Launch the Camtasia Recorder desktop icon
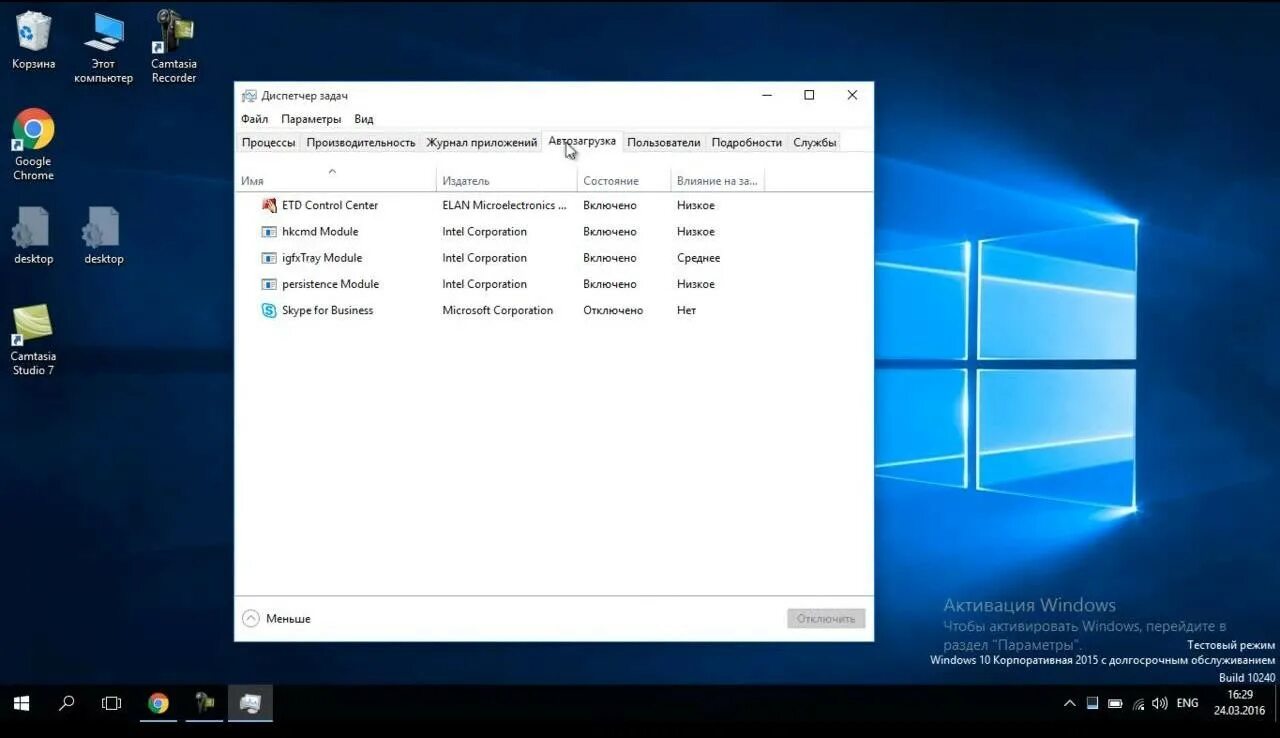 pyautogui.click(x=173, y=30)
